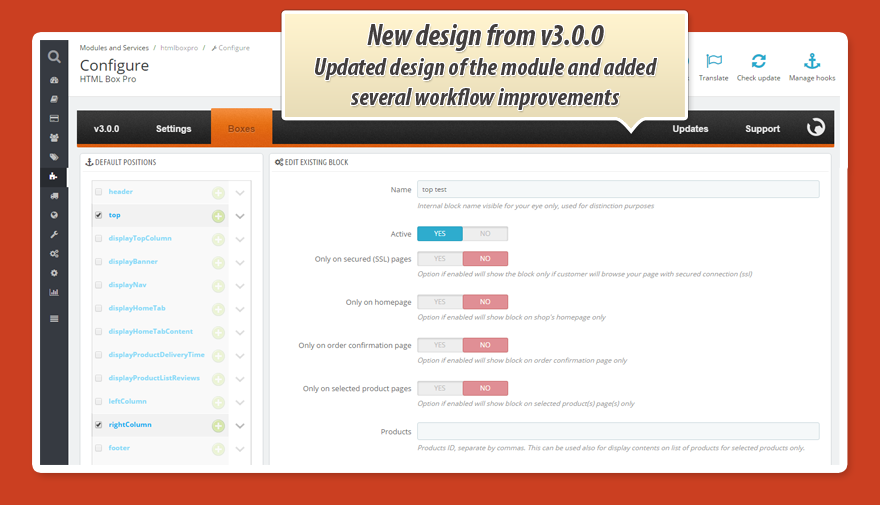Click the green plus next to top

click(218, 216)
